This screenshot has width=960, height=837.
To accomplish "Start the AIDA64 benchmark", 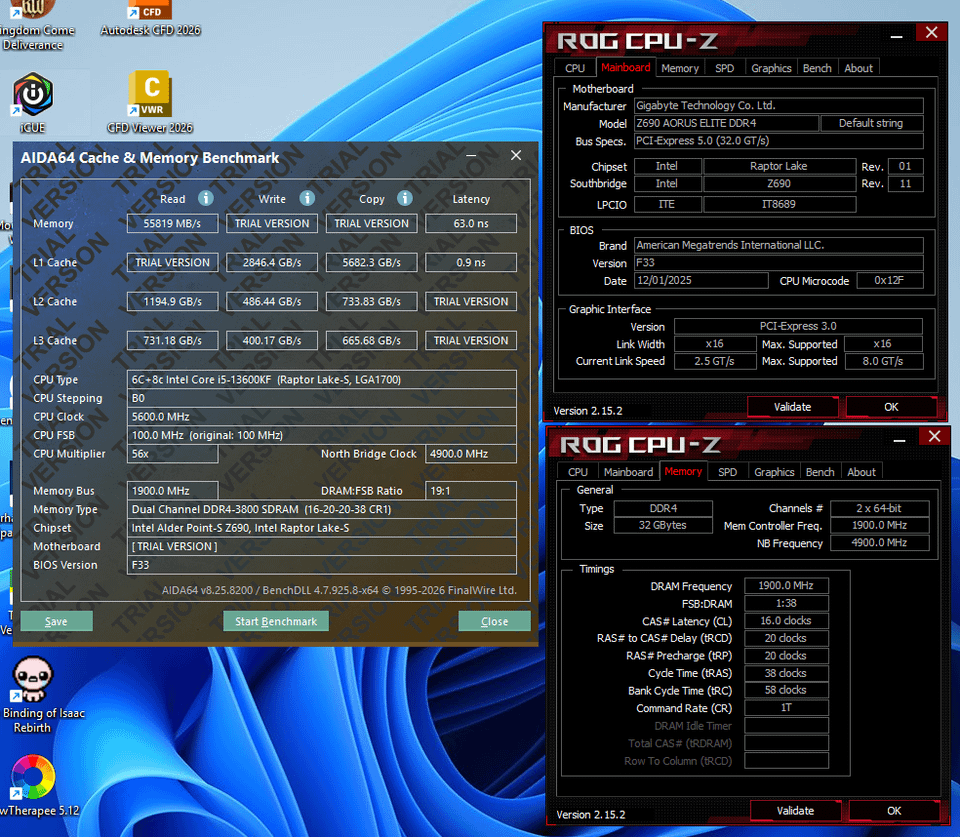I will [275, 621].
